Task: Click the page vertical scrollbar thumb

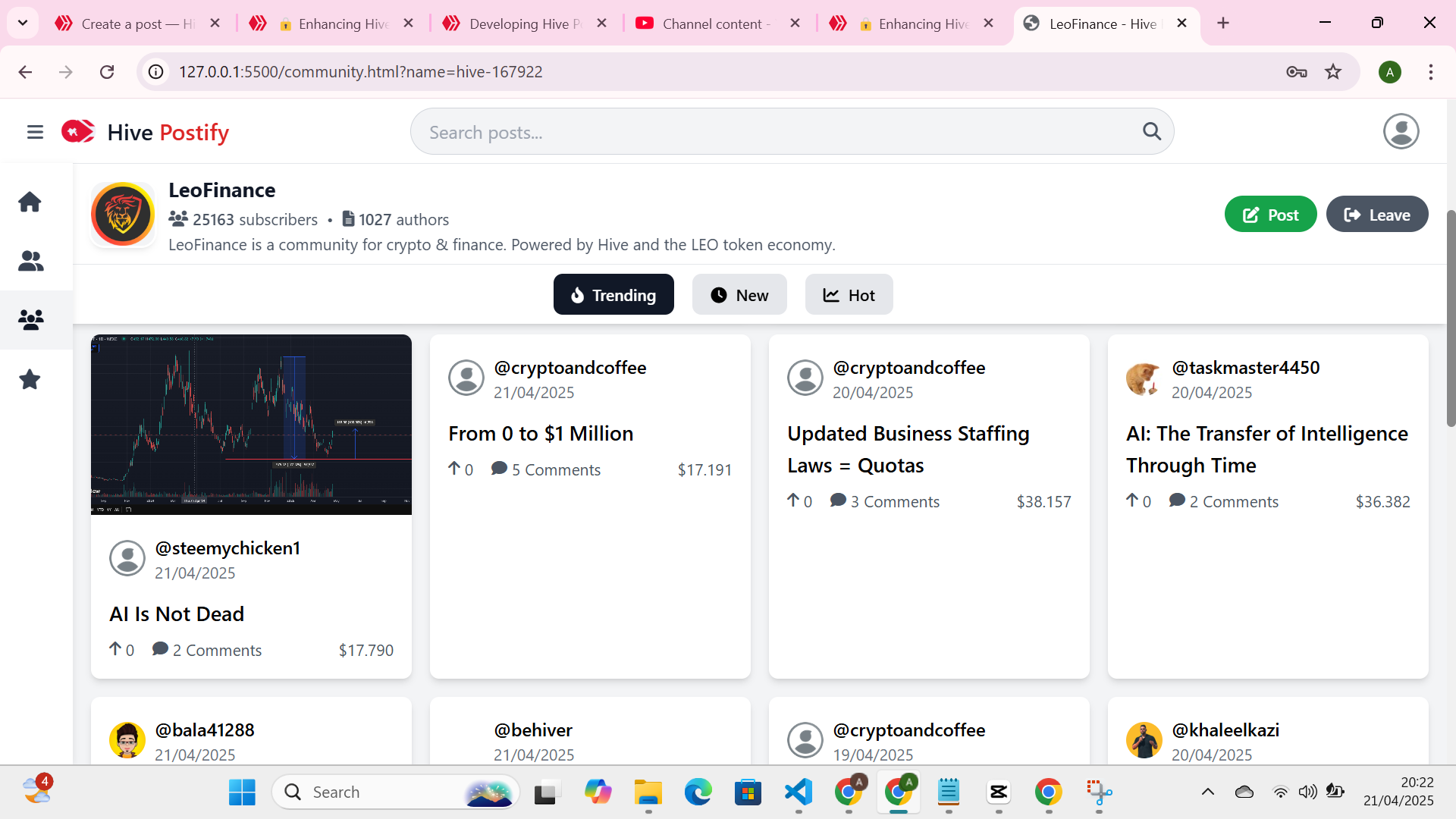Action: click(x=1451, y=318)
